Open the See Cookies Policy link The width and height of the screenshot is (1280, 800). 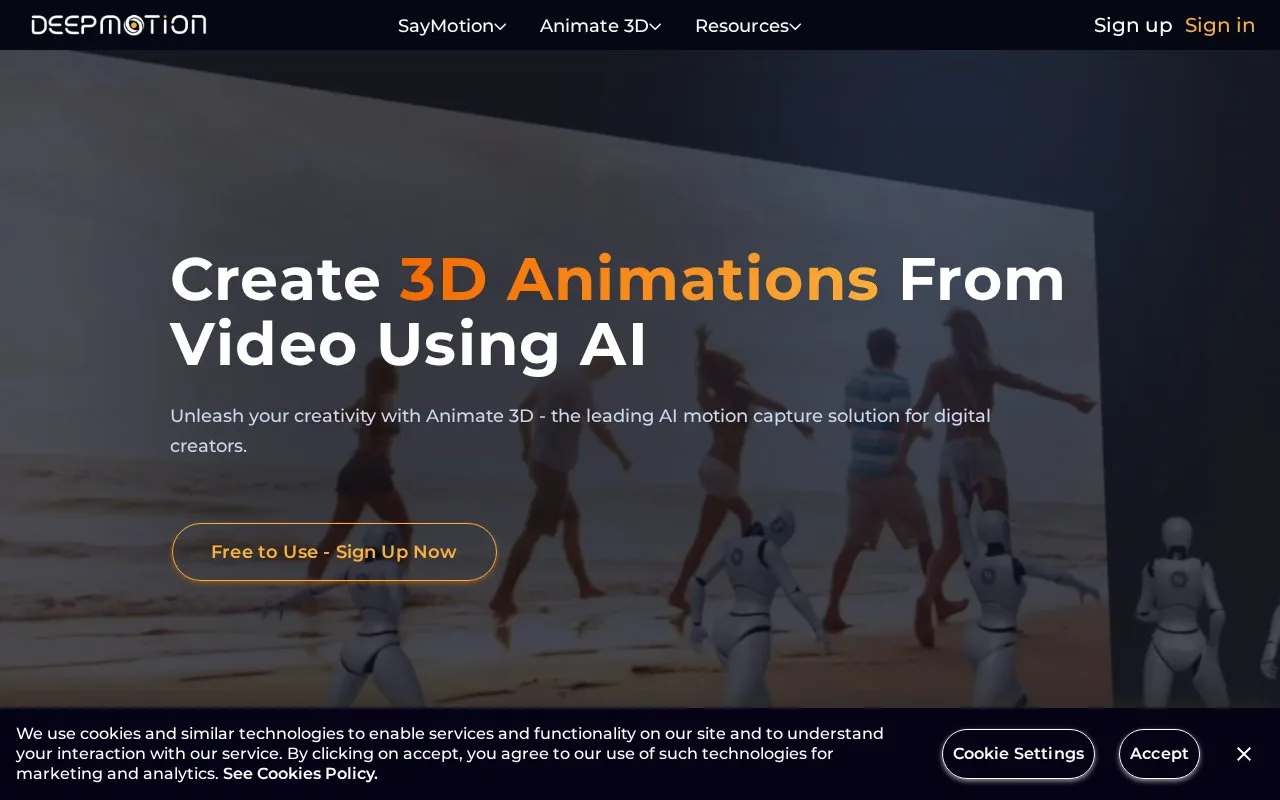pyautogui.click(x=300, y=774)
